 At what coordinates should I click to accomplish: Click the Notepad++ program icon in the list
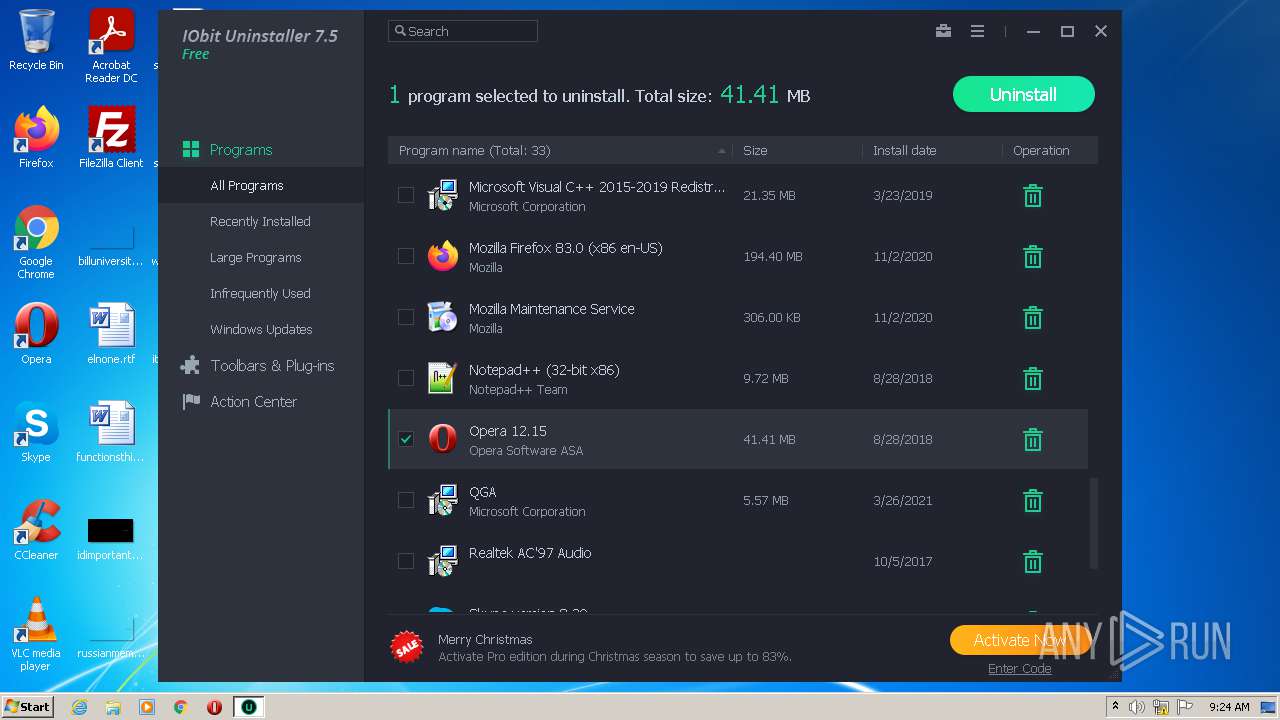pyautogui.click(x=442, y=378)
